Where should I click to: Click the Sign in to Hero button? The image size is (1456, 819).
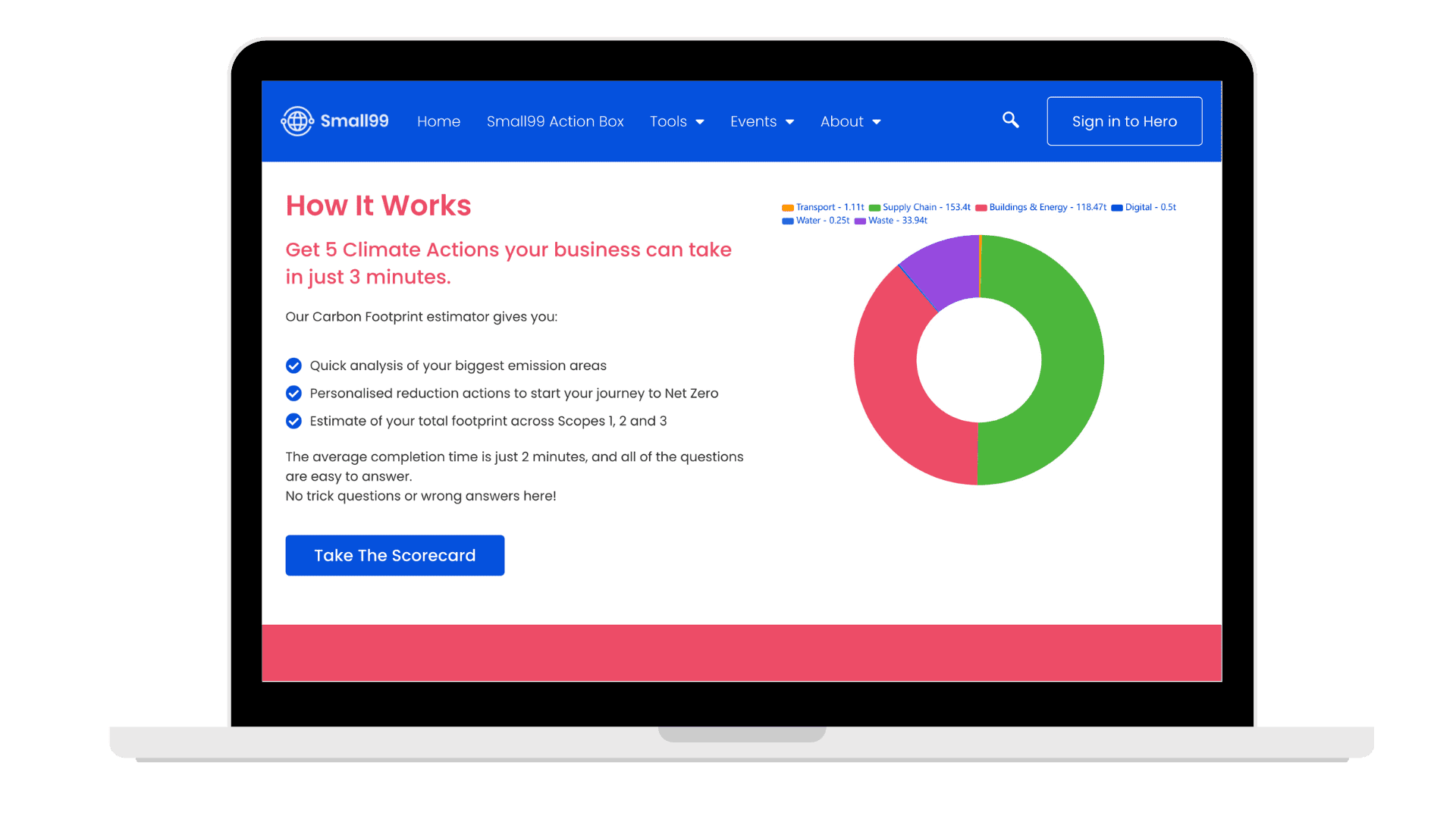(x=1124, y=121)
